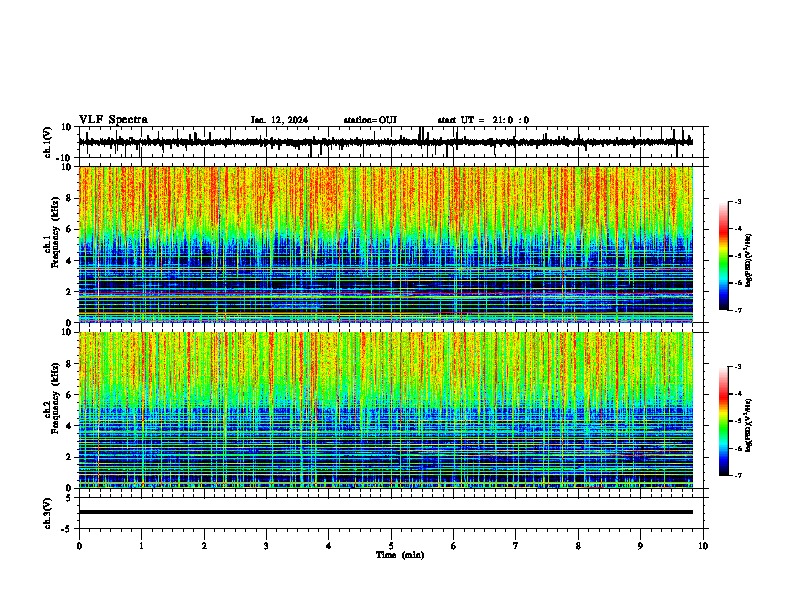This screenshot has width=792, height=612.
Task: Click the "4" kHz tick on ch.2 frequency axis
Action: click(x=71, y=426)
